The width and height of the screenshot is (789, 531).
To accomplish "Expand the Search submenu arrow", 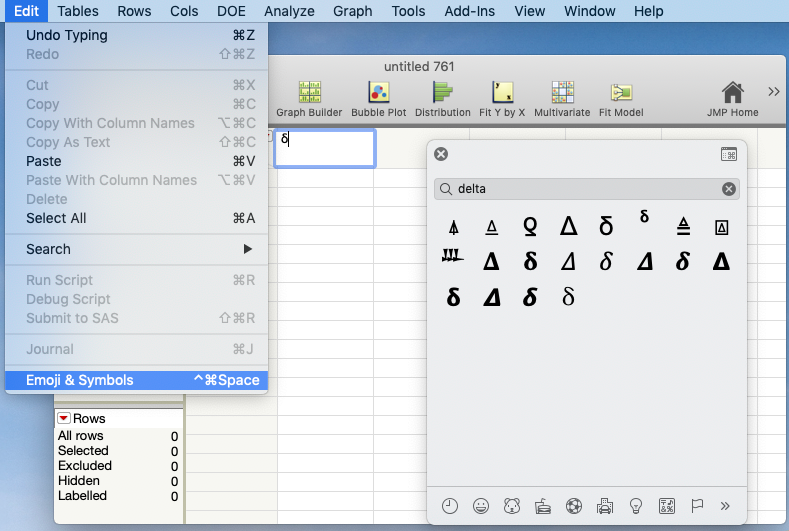I will pos(248,249).
